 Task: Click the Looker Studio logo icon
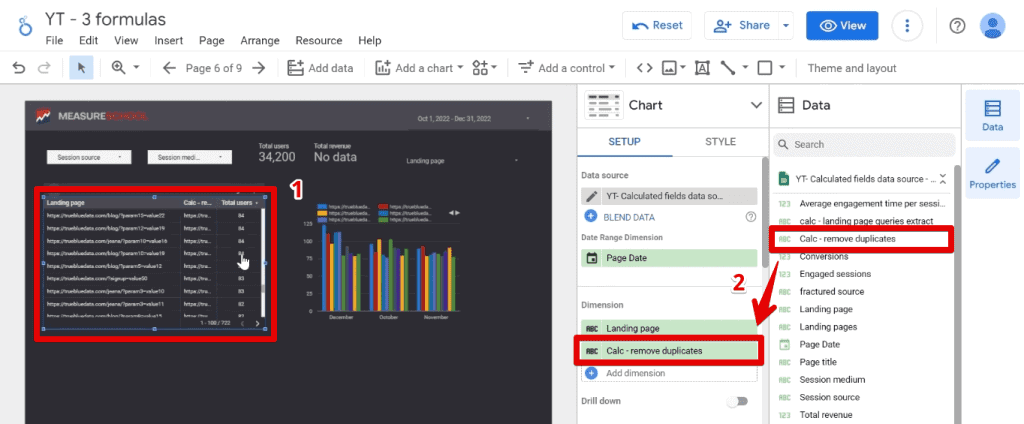pyautogui.click(x=25, y=26)
